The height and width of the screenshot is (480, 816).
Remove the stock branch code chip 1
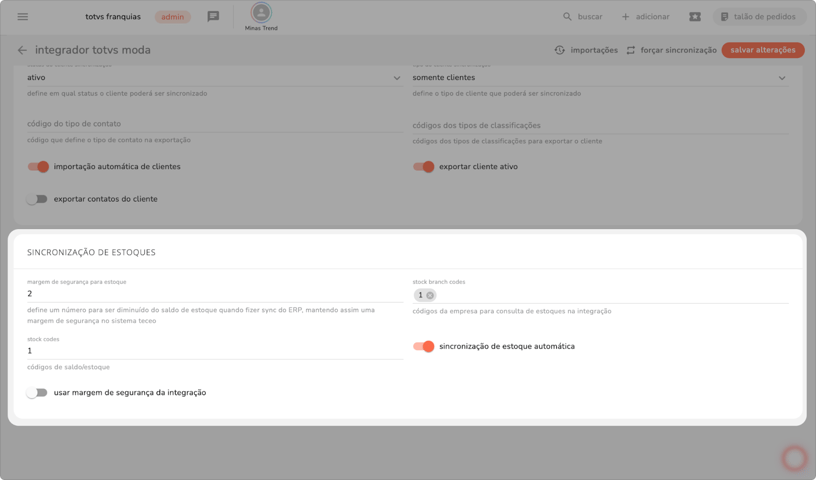point(430,295)
